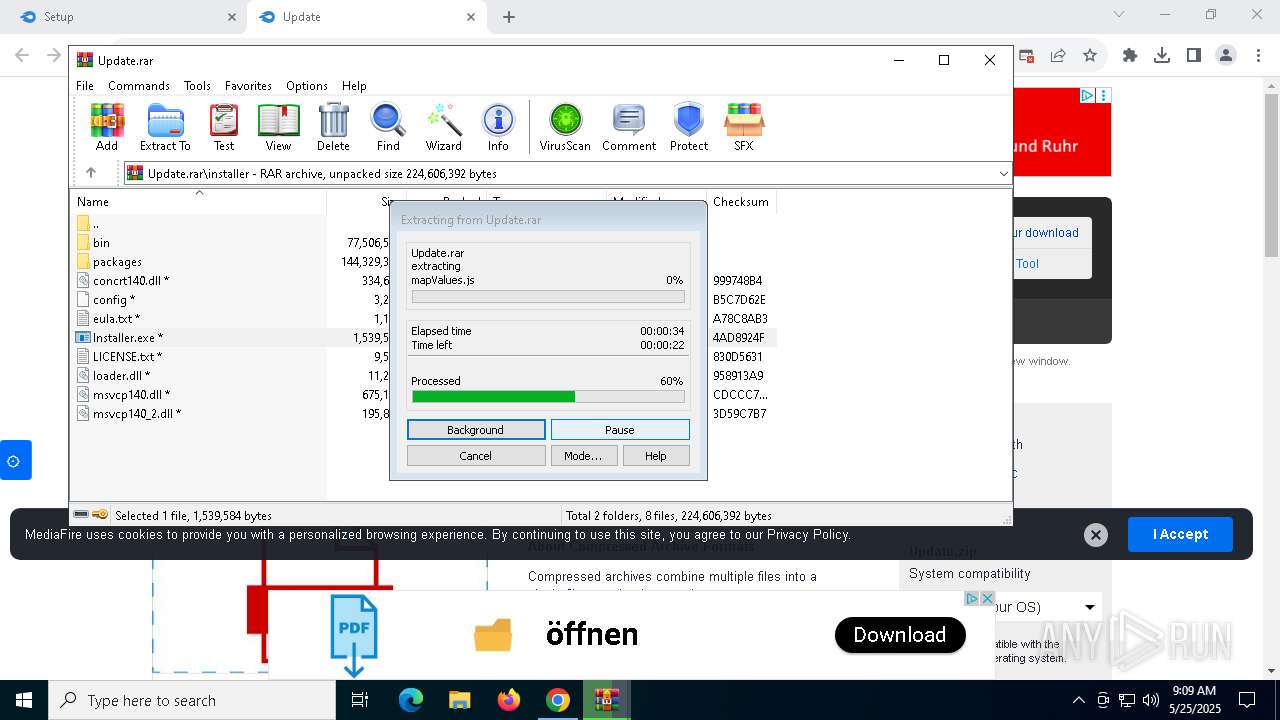Click the Download button in ad
Viewport: 1280px width, 720px height.
900,635
